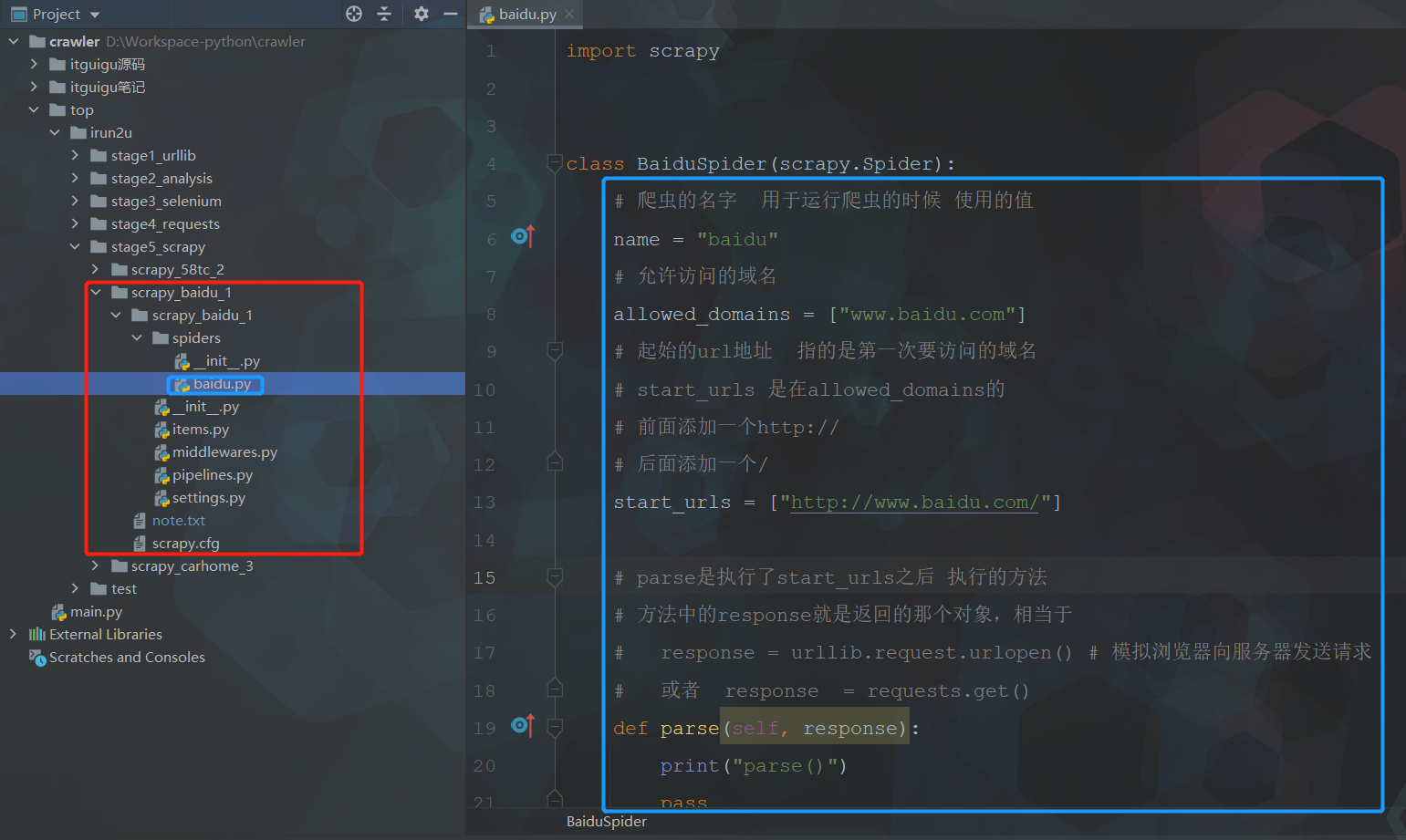Place cursor on the name = "baidu" line

(696, 239)
